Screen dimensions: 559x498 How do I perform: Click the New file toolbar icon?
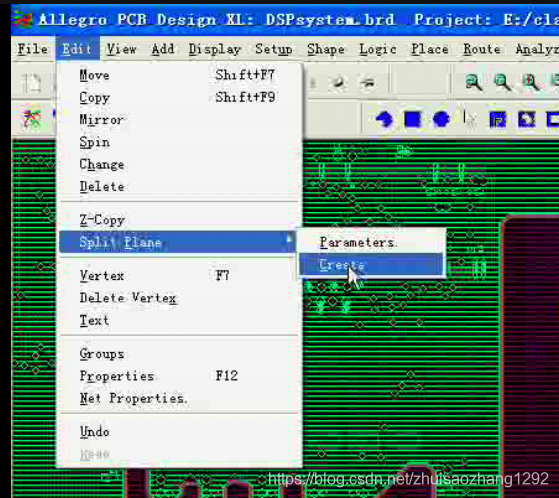(x=32, y=83)
